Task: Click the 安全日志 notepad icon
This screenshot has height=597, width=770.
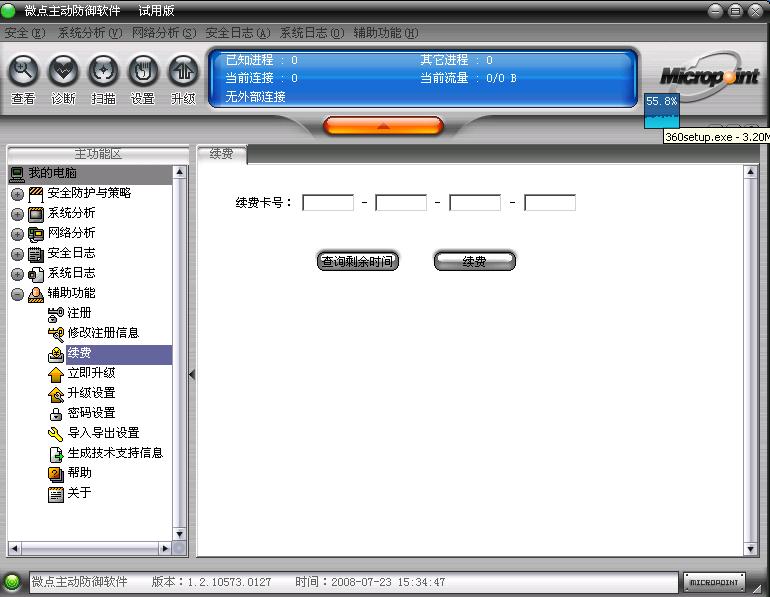Action: [x=36, y=254]
